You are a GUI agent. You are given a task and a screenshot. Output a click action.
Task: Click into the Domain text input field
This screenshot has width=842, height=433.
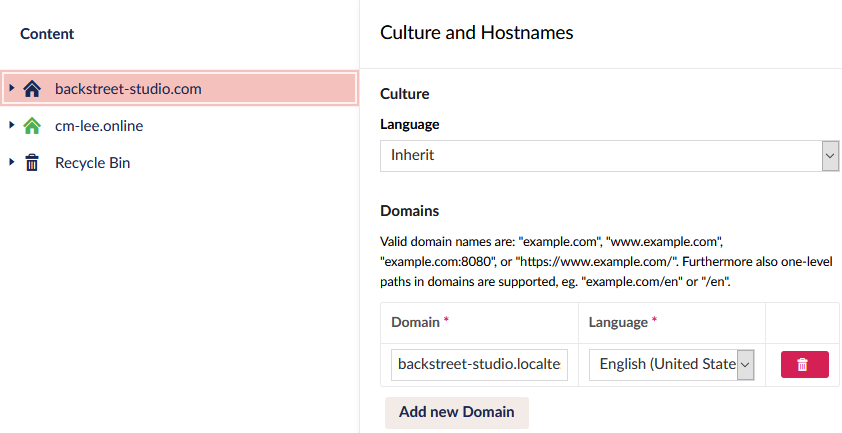tap(480, 365)
